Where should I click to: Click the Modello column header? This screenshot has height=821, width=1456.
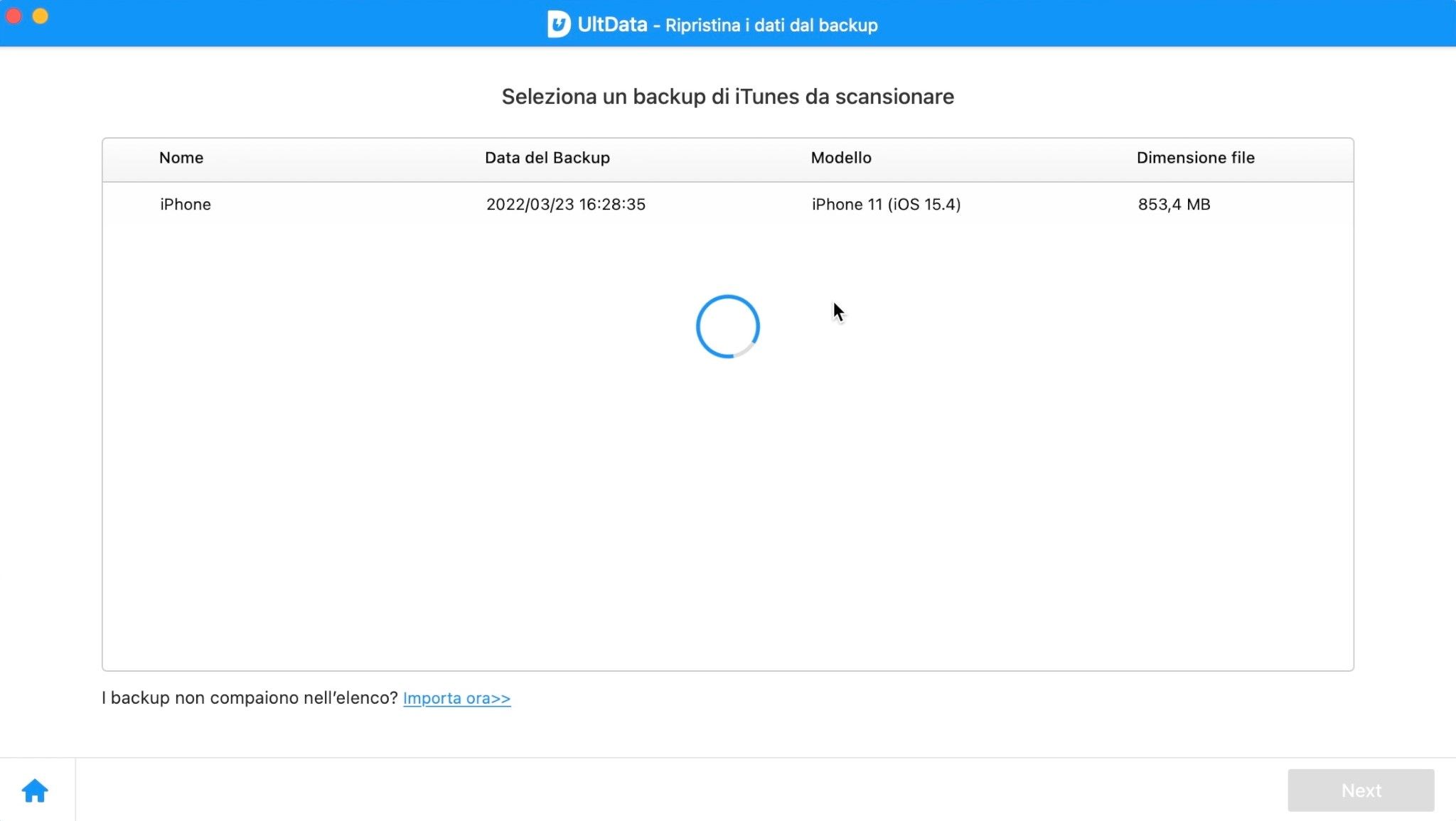pos(841,158)
